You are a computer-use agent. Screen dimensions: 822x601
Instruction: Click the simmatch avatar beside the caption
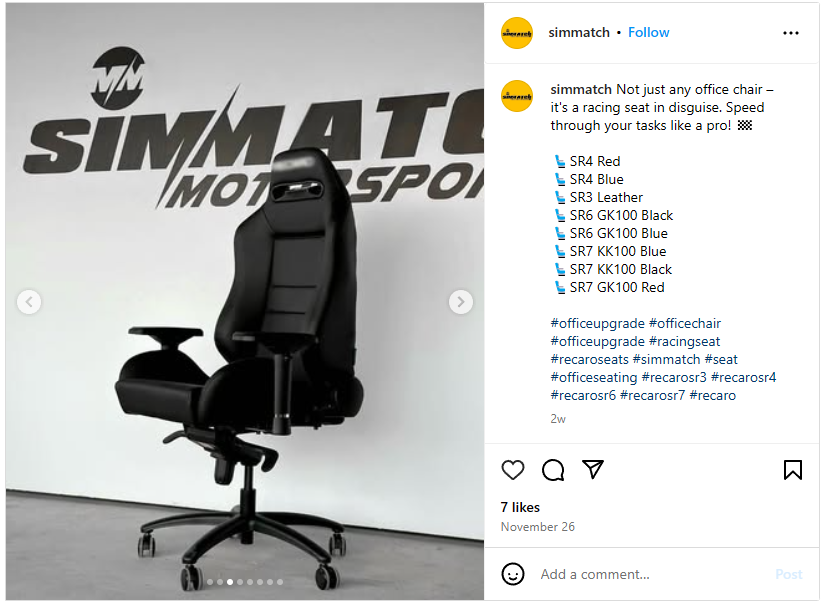click(x=517, y=96)
